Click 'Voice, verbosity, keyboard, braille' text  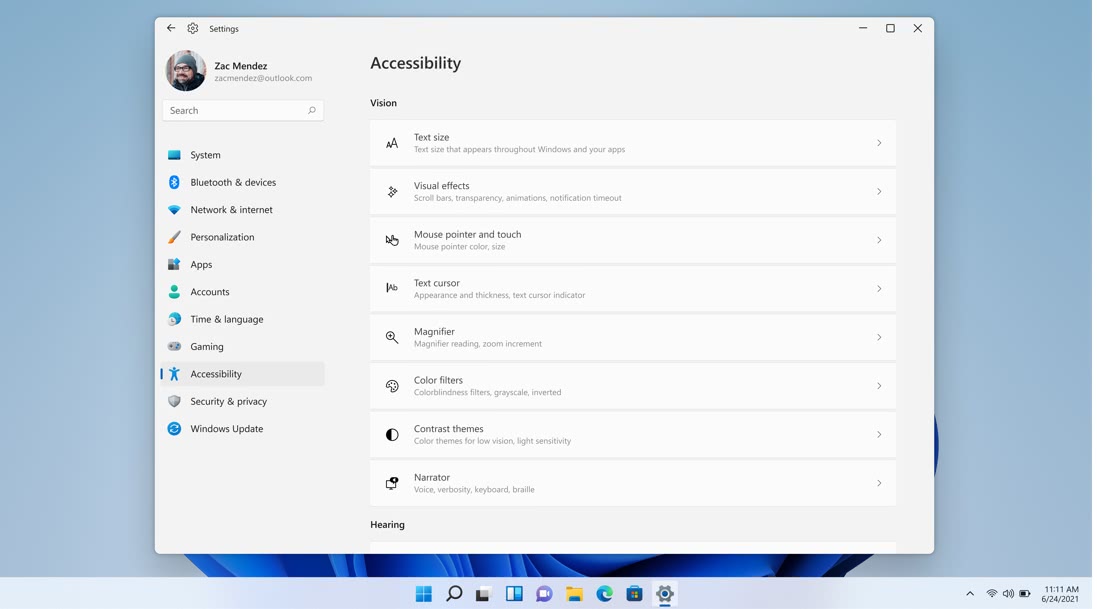click(x=474, y=489)
